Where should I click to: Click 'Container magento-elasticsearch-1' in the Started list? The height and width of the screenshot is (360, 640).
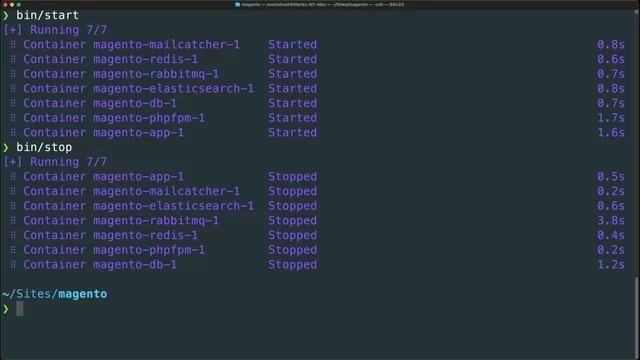click(x=138, y=89)
